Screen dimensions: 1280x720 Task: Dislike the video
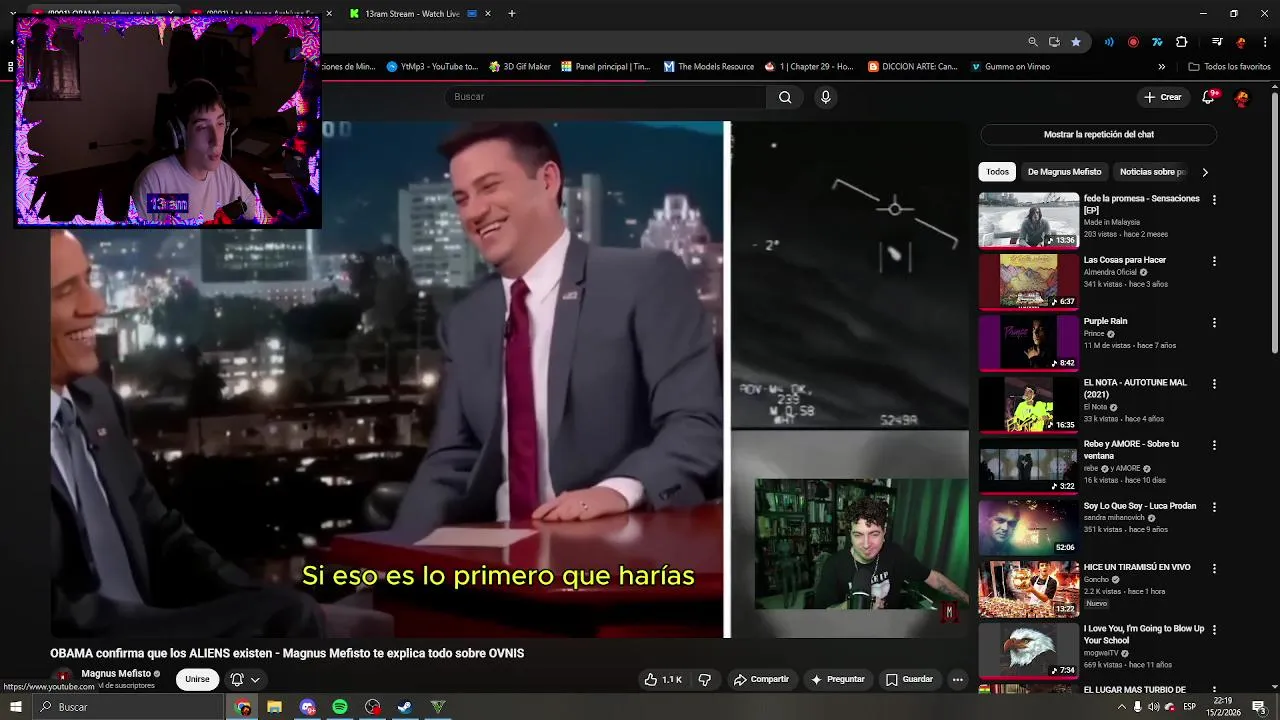pos(705,679)
